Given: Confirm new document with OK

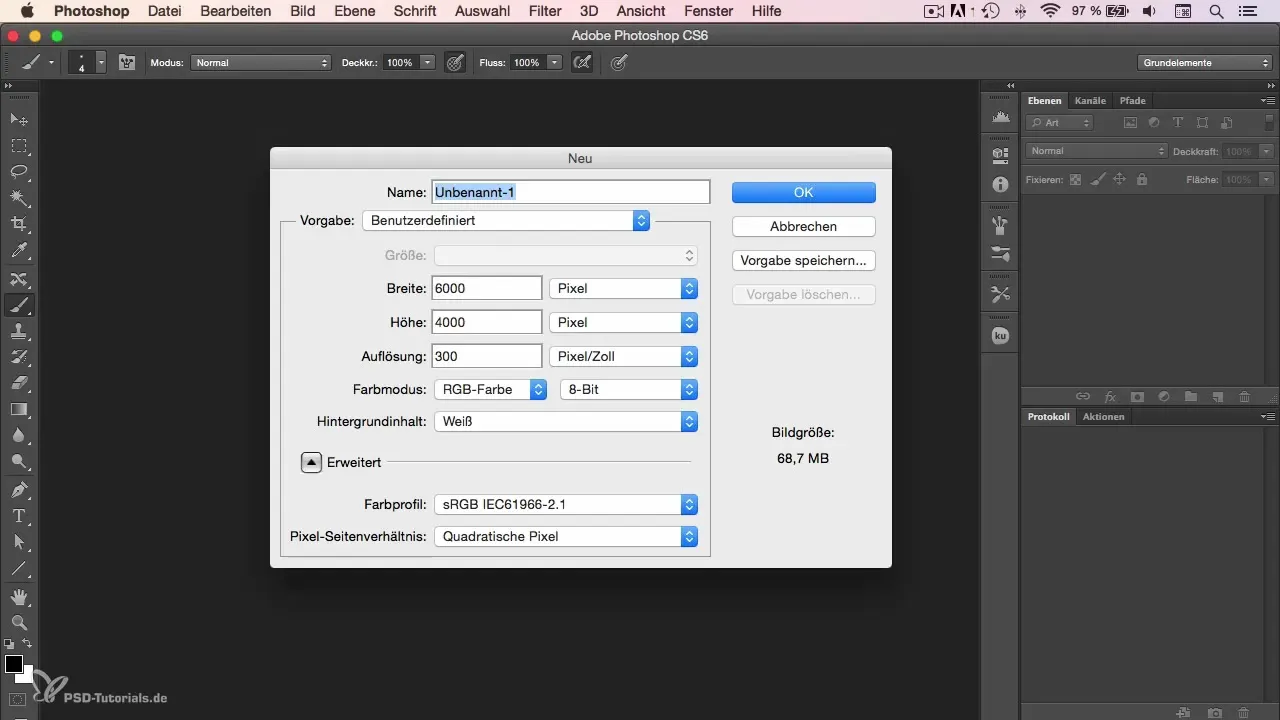Looking at the screenshot, I should (804, 192).
